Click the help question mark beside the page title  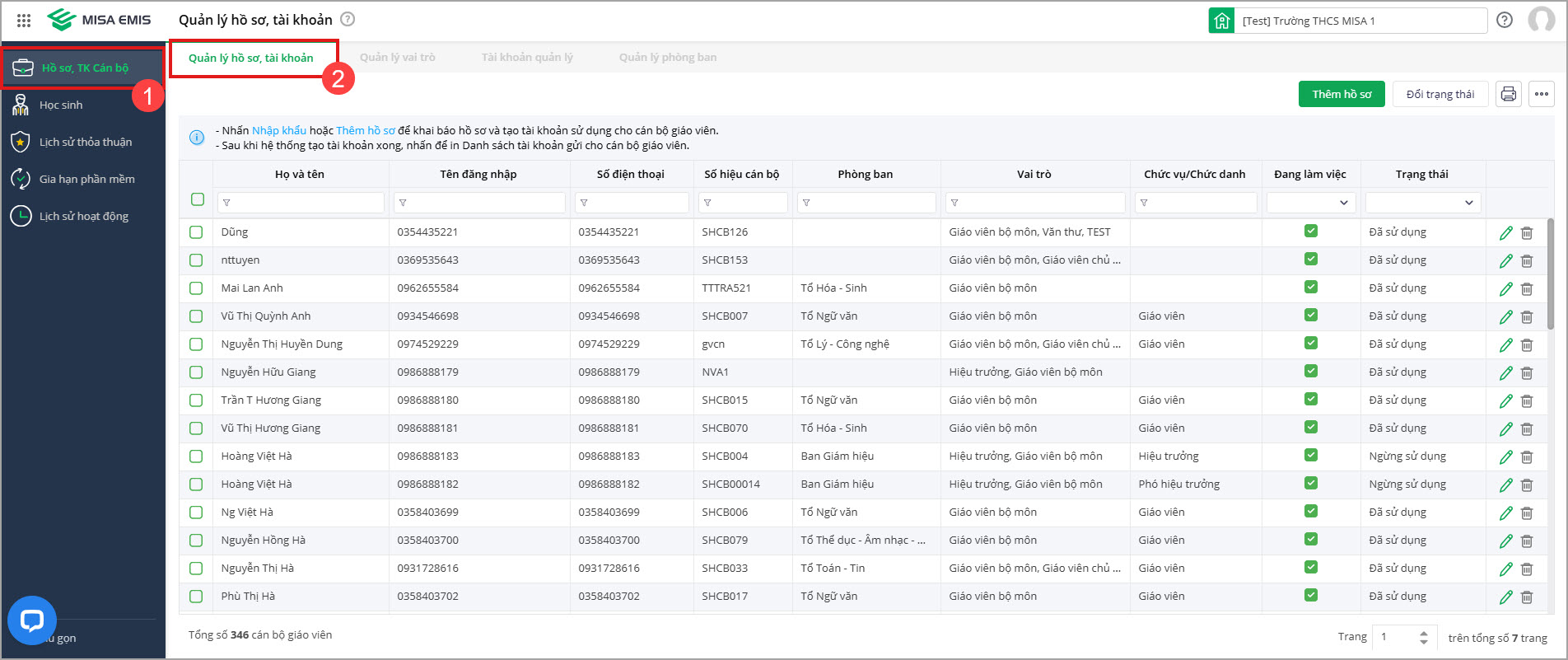pos(348,19)
